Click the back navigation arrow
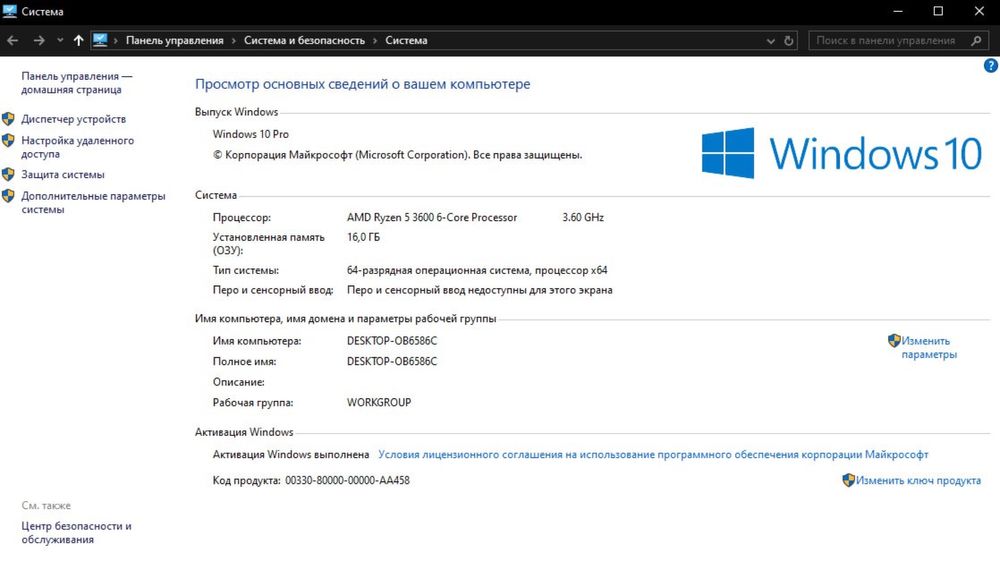 12,40
